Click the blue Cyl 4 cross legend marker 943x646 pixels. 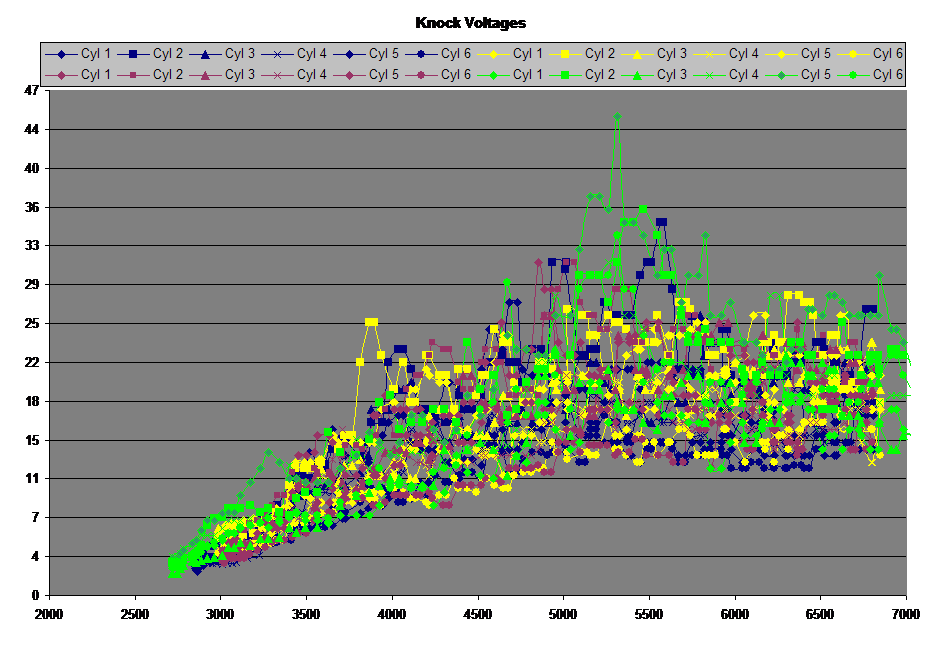click(278, 54)
